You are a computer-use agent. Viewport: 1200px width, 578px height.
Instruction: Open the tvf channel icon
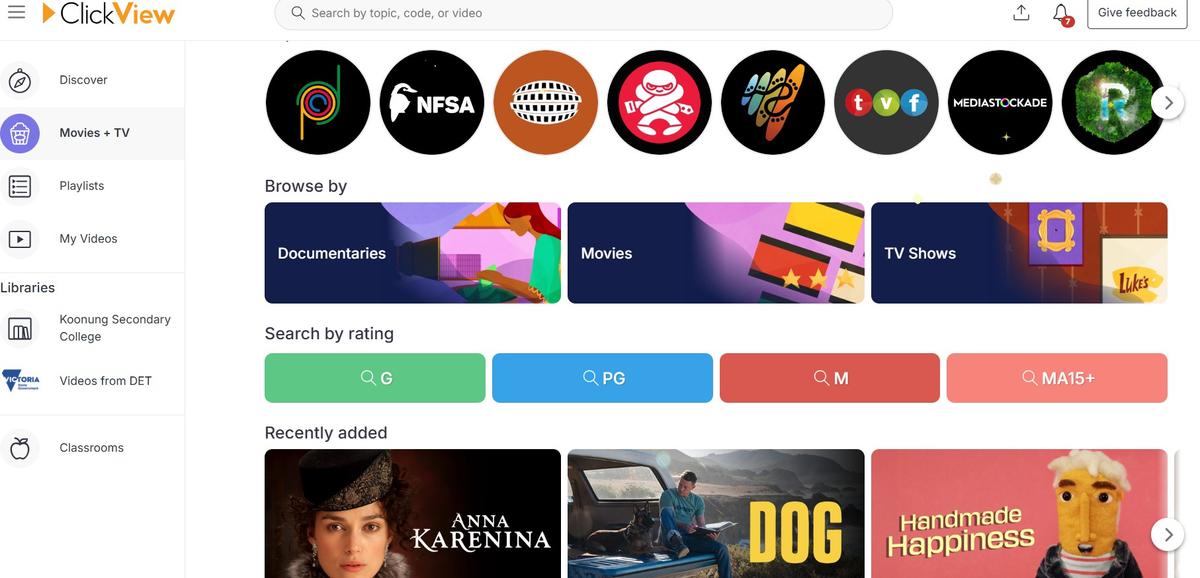click(886, 102)
